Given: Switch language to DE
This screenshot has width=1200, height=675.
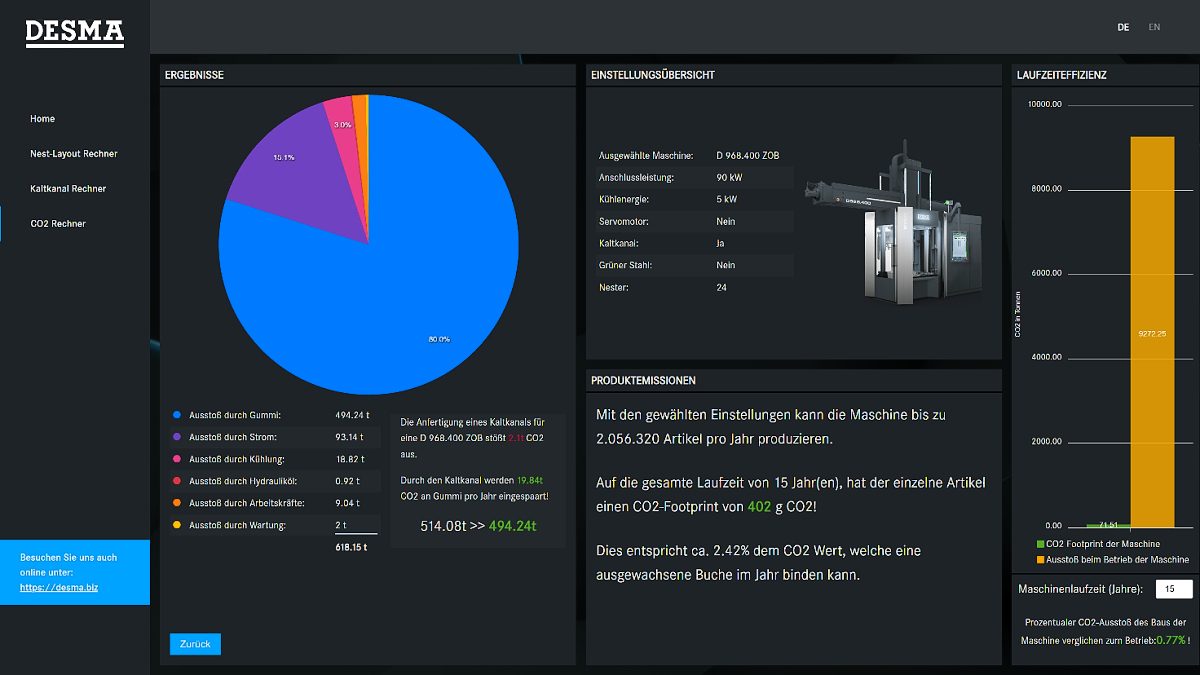Looking at the screenshot, I should coord(1123,28).
